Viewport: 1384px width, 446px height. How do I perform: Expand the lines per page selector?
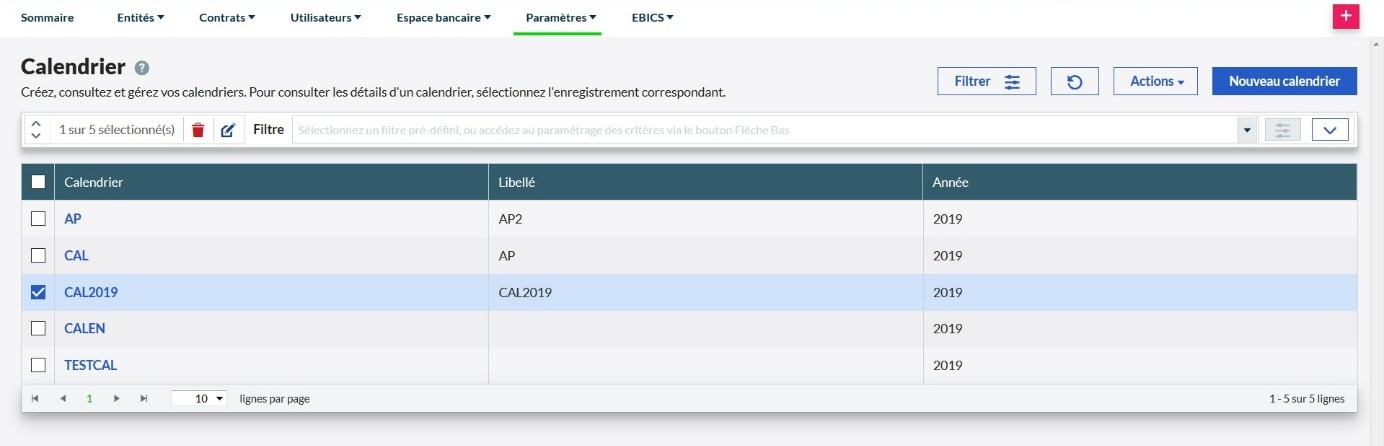coord(200,398)
